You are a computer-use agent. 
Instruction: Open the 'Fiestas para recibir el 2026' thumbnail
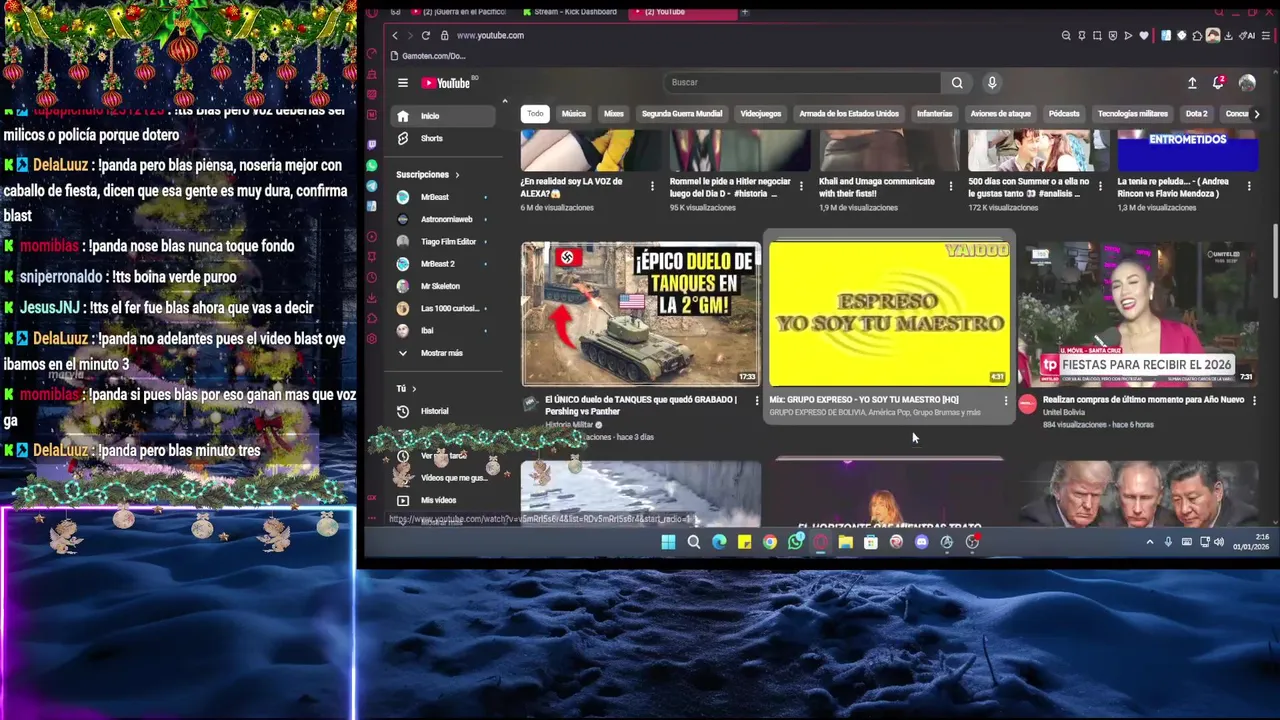(x=1137, y=314)
